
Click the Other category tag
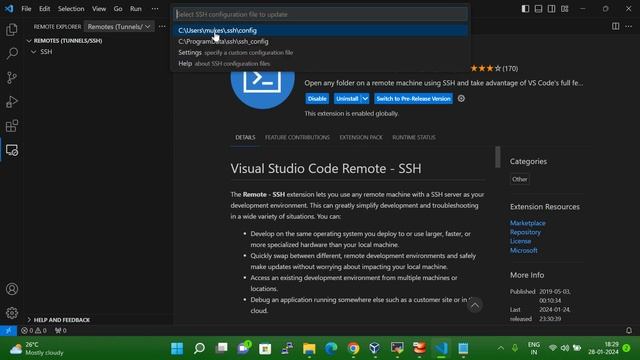pos(520,179)
